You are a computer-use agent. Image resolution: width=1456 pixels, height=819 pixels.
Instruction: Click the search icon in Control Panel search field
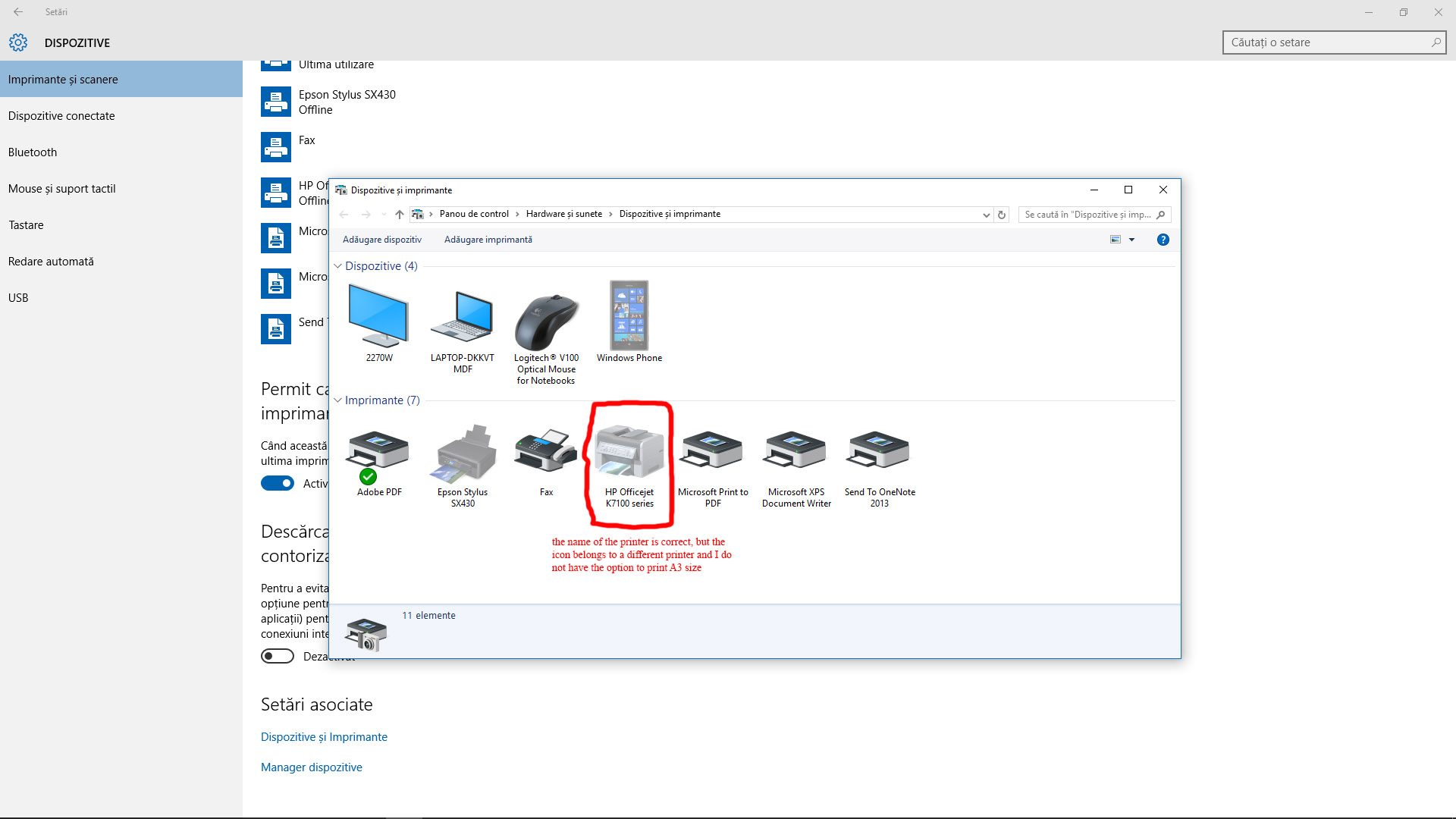pos(1160,215)
